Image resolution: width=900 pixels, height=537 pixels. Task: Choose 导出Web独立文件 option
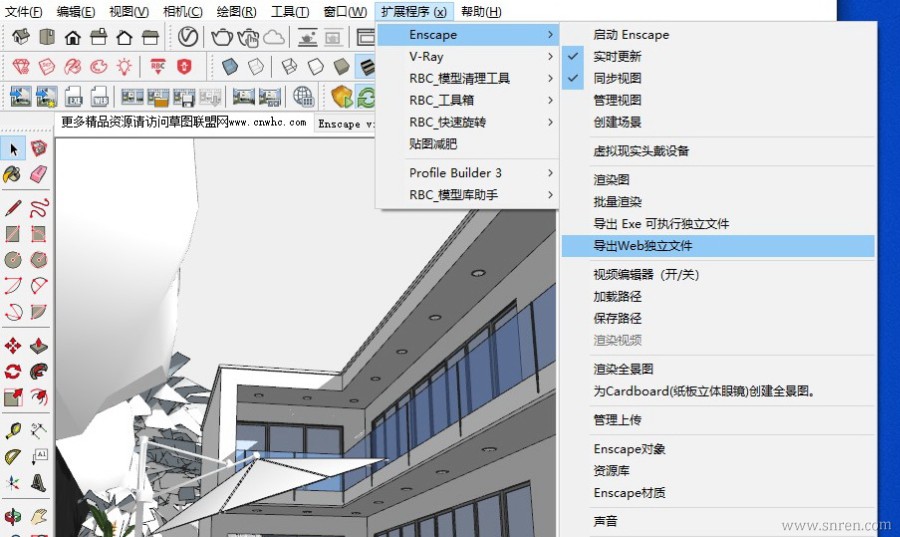pos(717,246)
